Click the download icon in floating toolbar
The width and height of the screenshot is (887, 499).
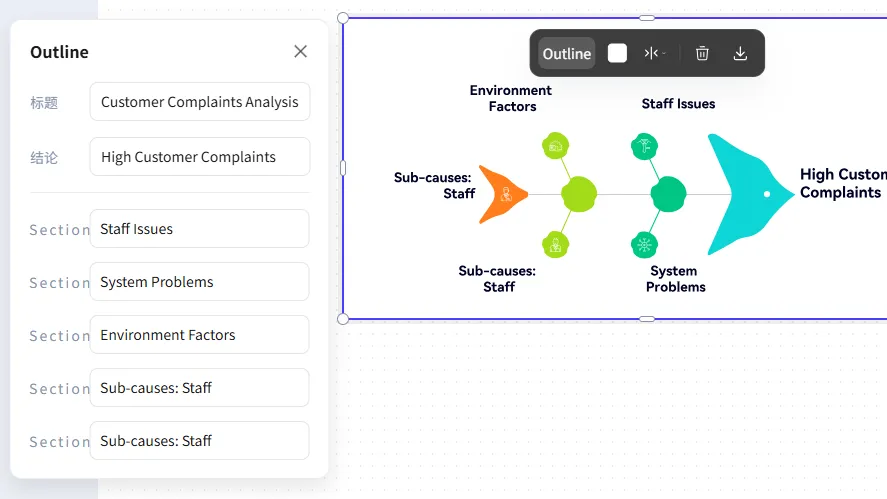point(740,53)
